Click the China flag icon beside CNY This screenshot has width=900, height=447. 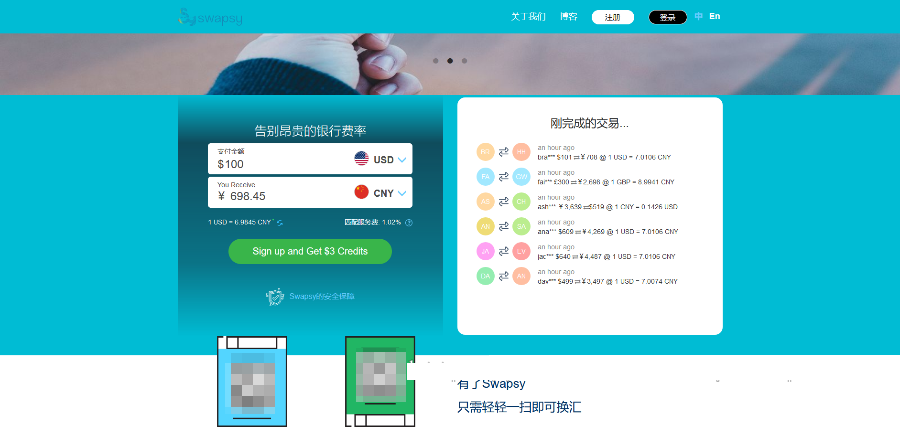[362, 192]
